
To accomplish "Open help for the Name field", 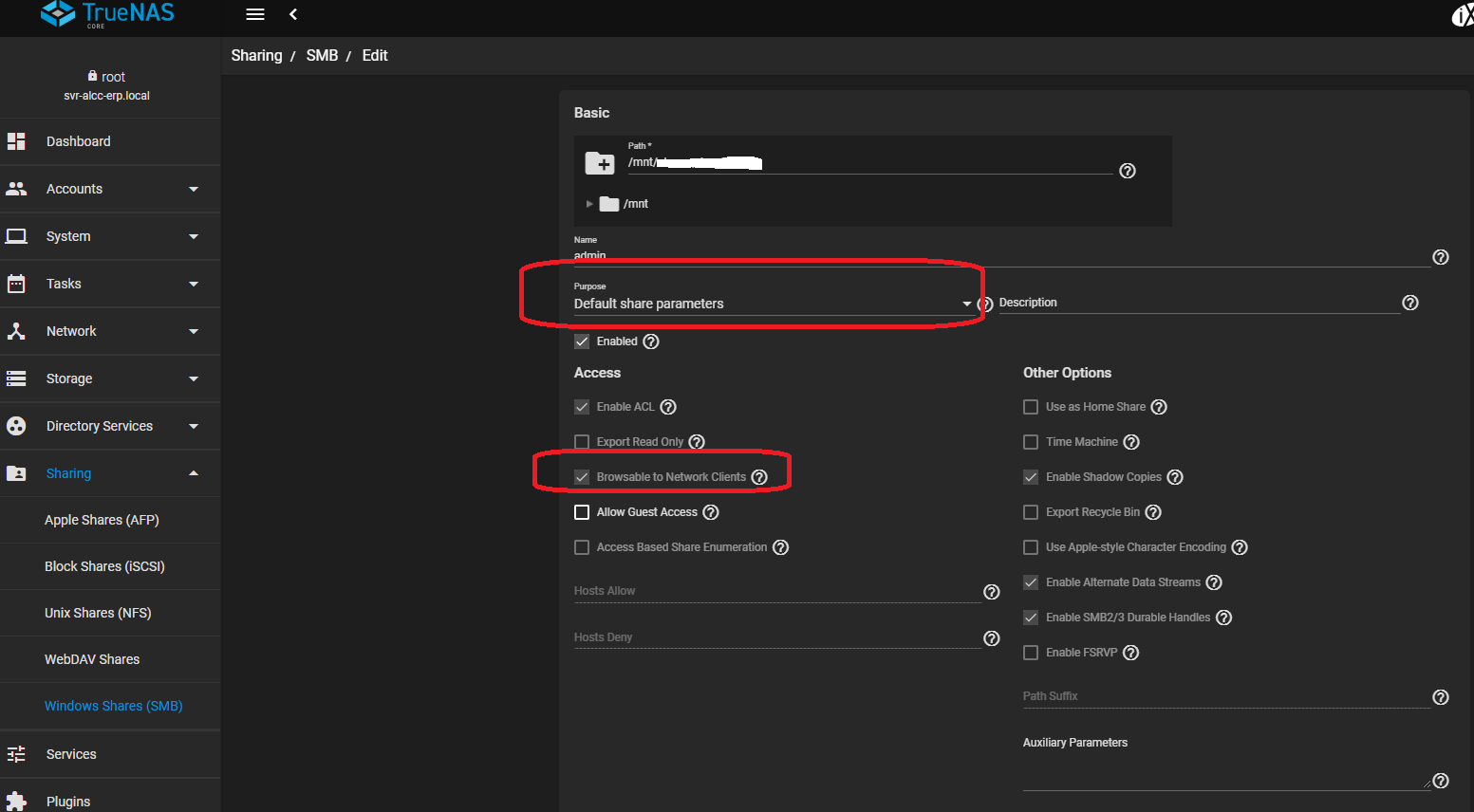I will 1441,257.
